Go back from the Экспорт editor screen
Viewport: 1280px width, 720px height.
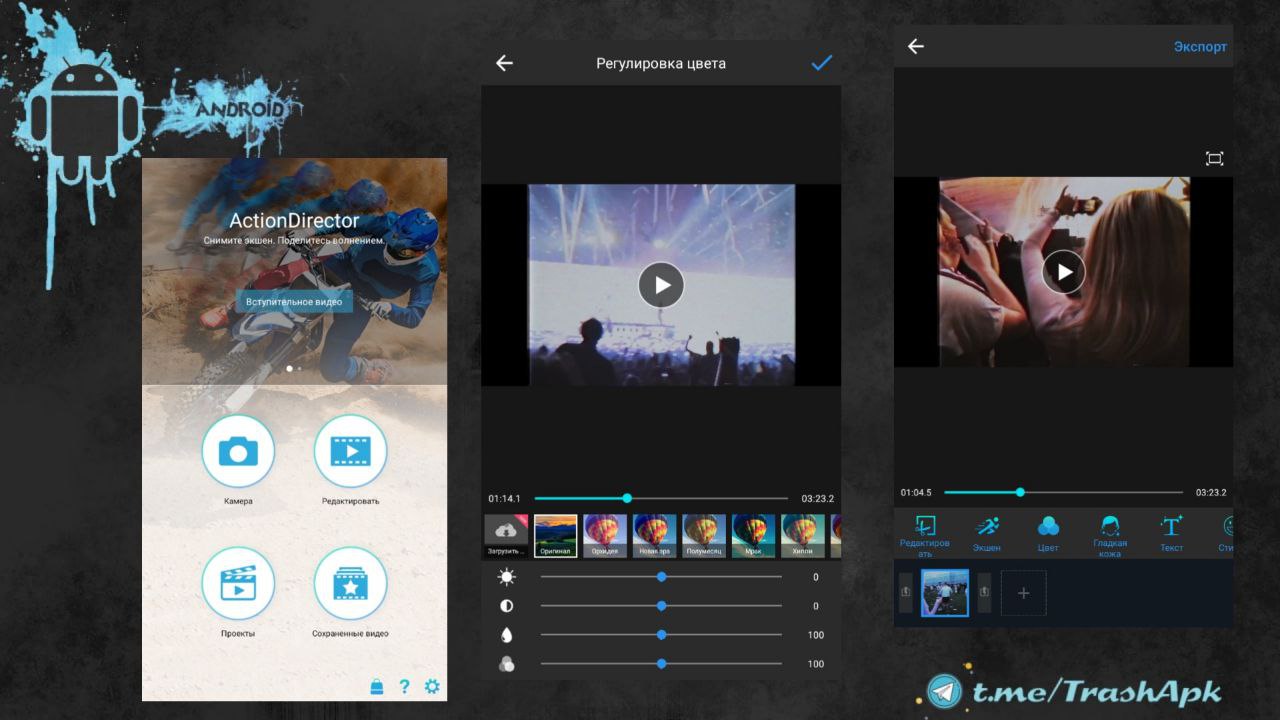click(915, 46)
